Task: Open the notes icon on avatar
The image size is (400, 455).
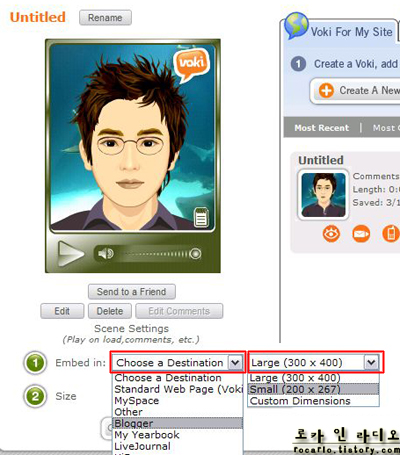Action: click(x=201, y=217)
